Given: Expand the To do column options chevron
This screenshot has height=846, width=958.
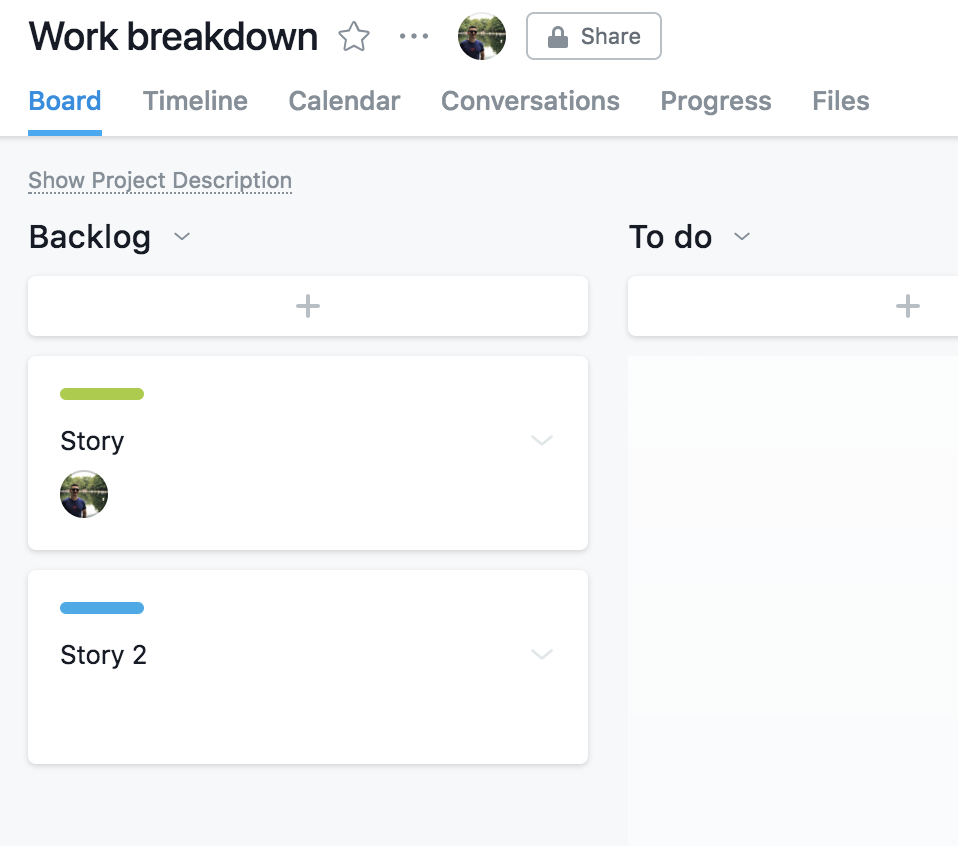Looking at the screenshot, I should point(742,238).
